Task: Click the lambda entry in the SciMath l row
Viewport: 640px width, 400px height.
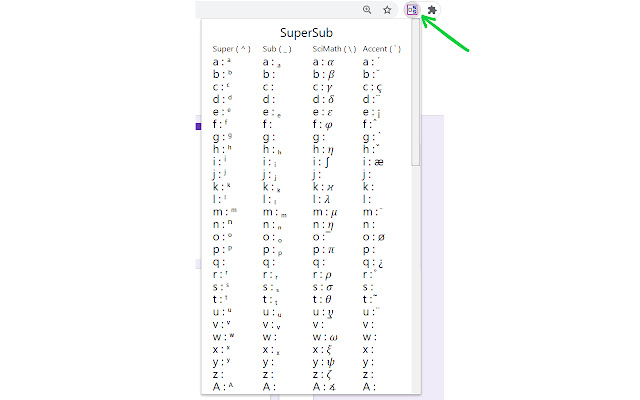Action: tap(327, 200)
